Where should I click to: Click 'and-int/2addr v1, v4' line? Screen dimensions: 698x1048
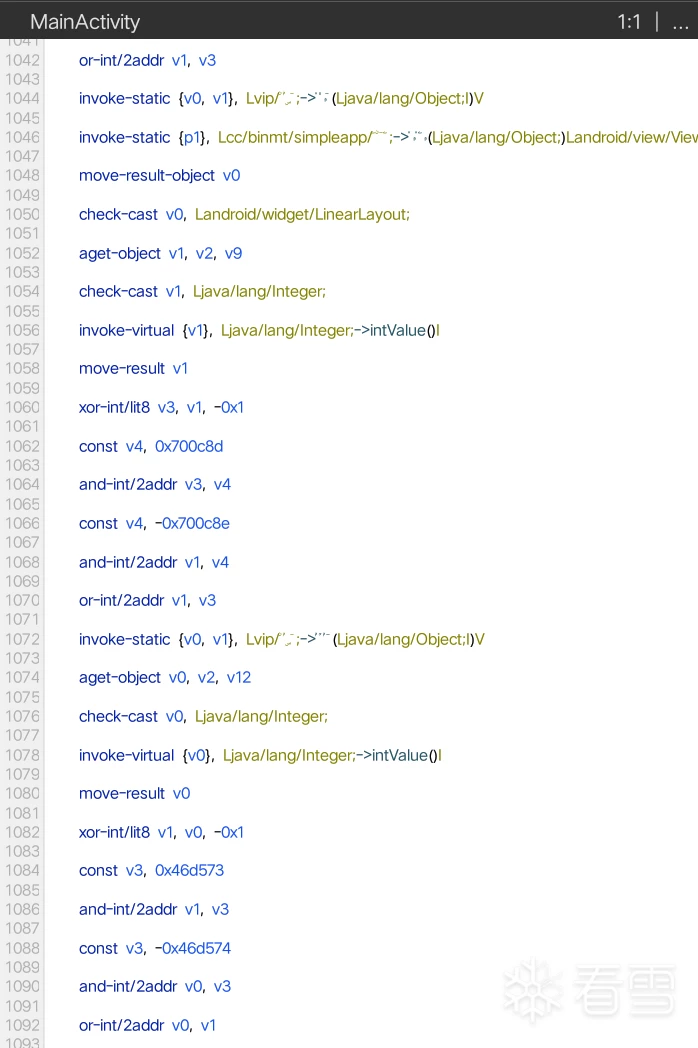click(154, 562)
